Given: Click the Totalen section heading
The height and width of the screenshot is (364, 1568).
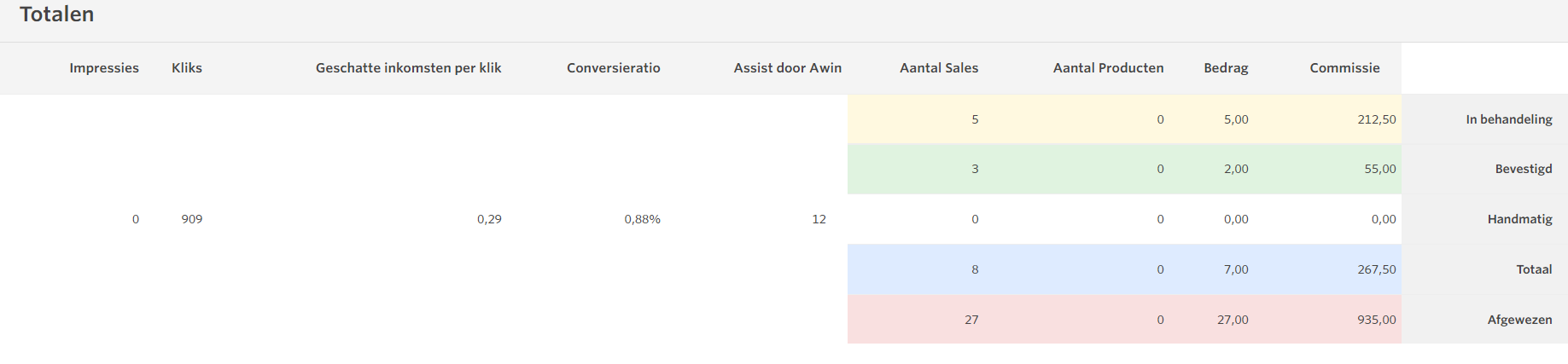Looking at the screenshot, I should 57,14.
